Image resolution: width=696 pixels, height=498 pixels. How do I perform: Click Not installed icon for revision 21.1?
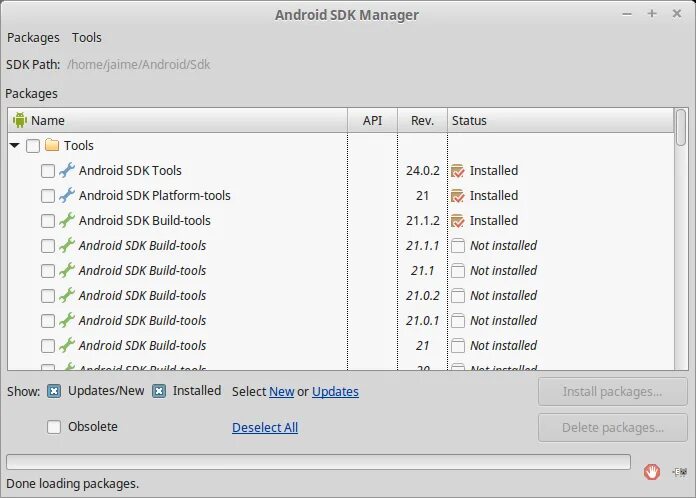458,270
